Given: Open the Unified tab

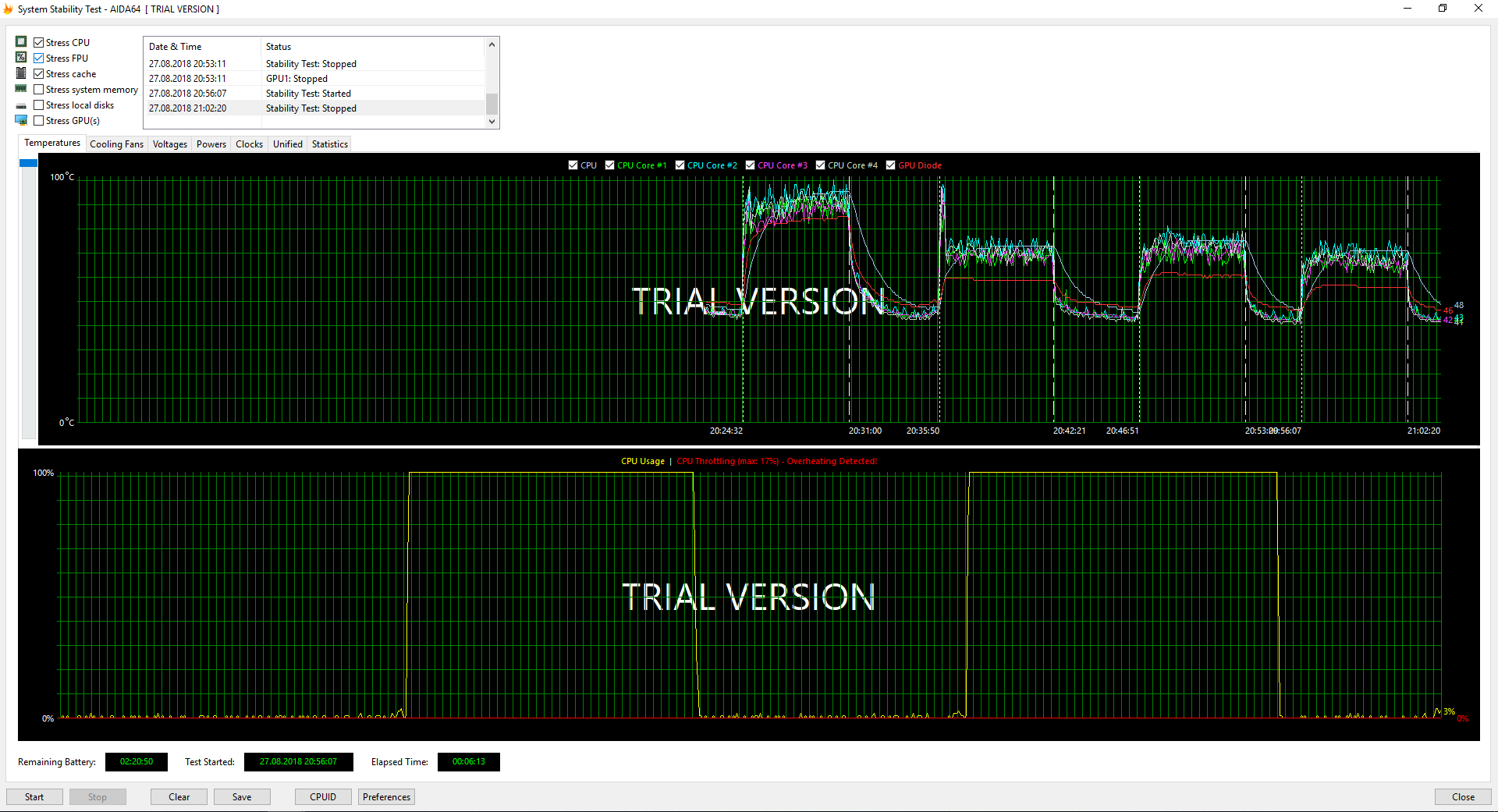Looking at the screenshot, I should coord(288,144).
